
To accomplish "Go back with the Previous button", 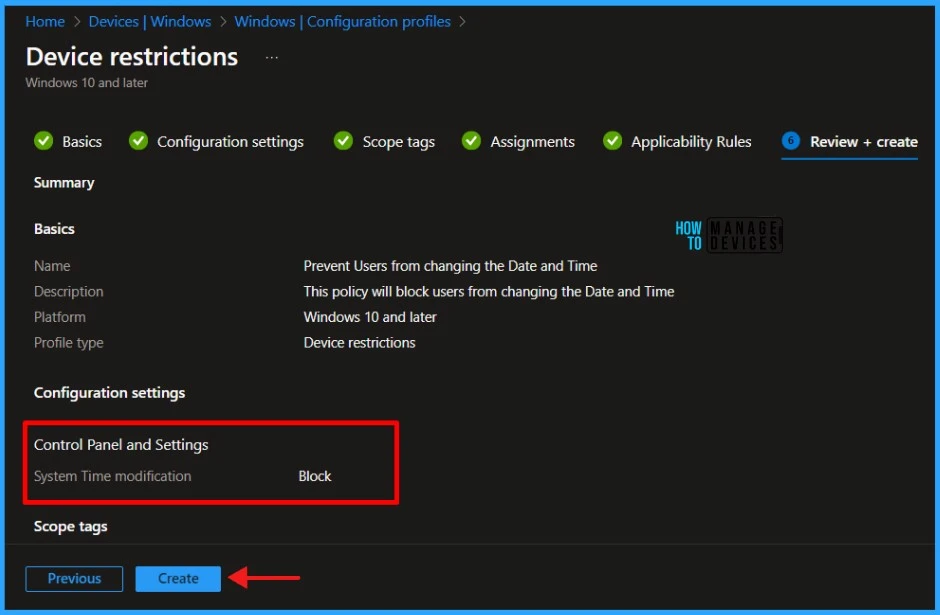I will (x=74, y=578).
